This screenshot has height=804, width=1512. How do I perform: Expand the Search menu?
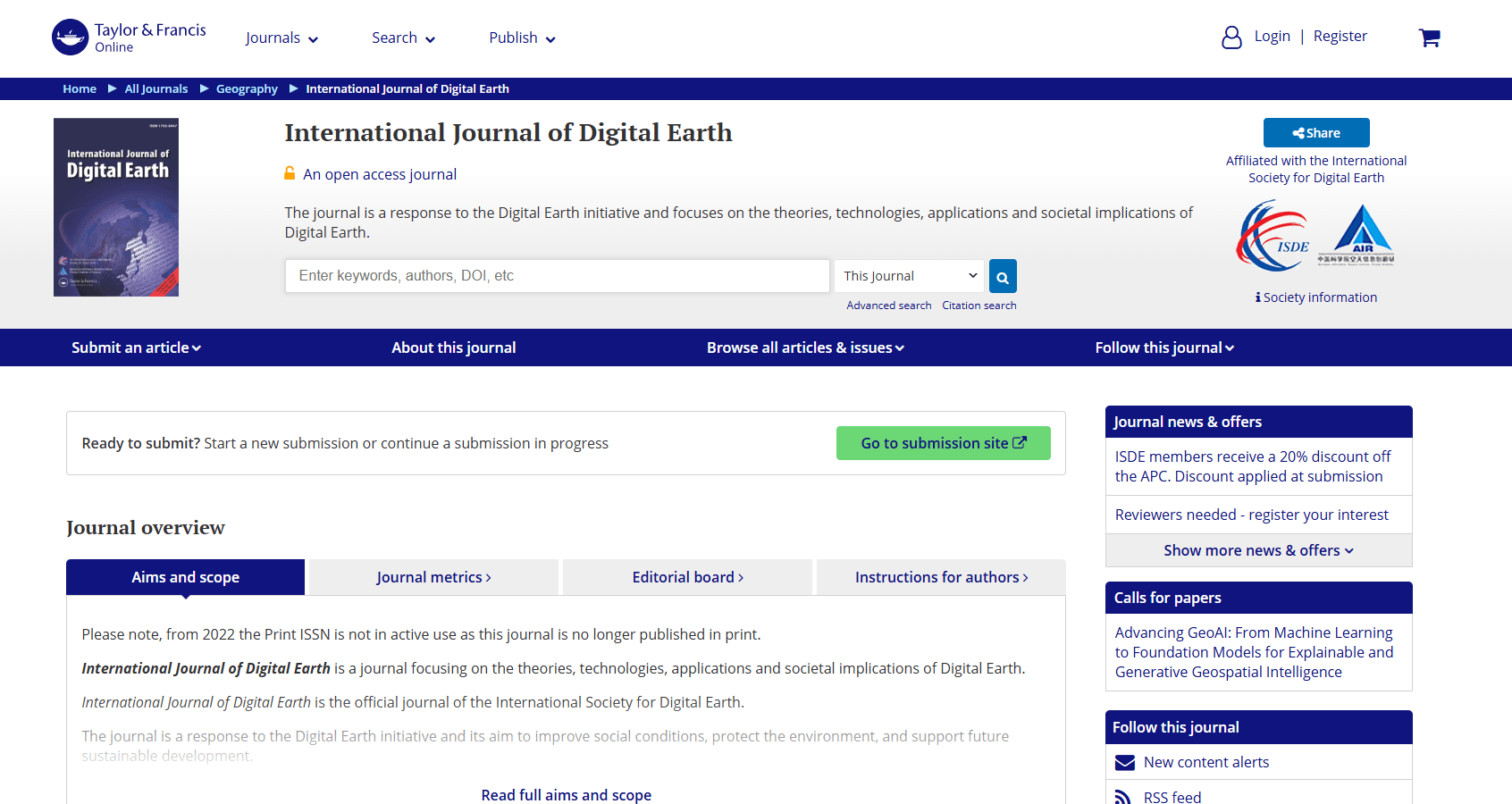[403, 38]
